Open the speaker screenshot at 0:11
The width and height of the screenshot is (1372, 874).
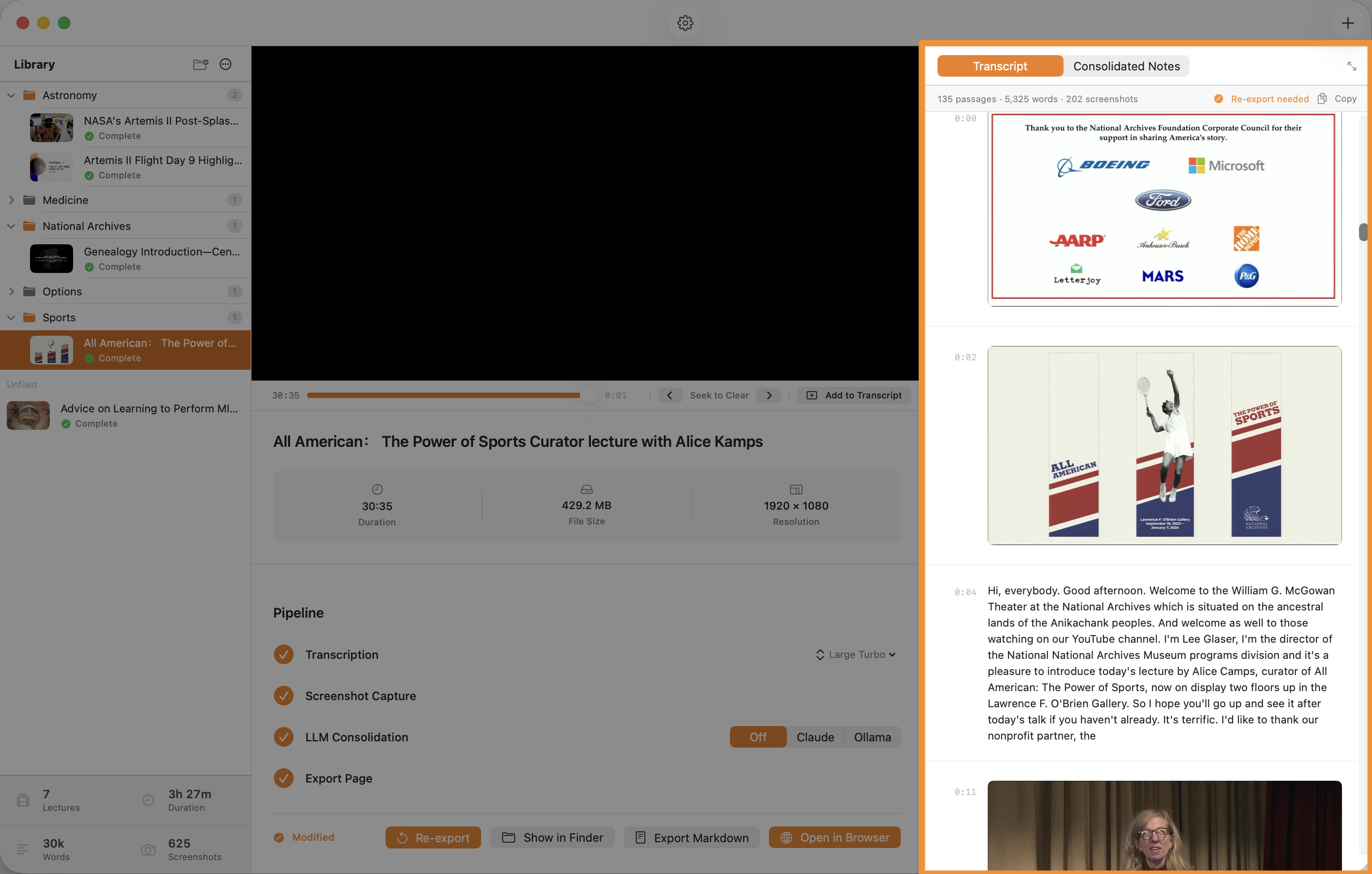coord(1164,825)
